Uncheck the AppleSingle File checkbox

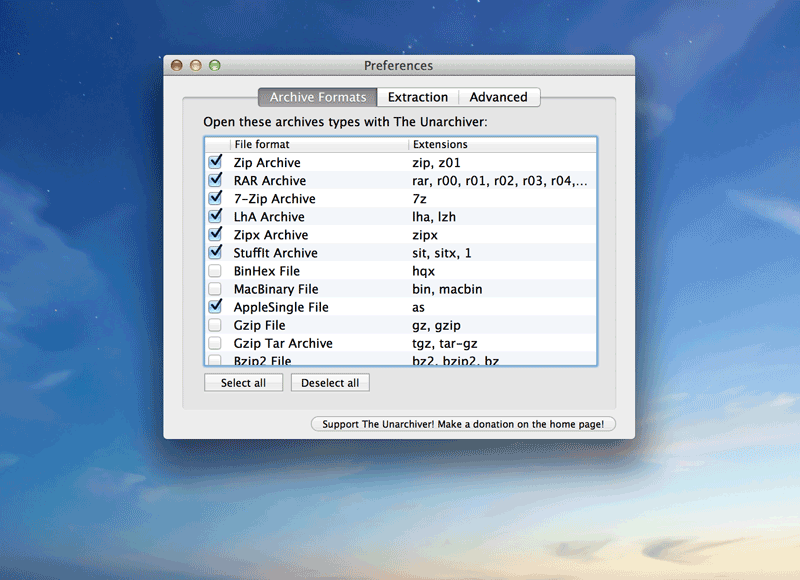pos(215,307)
